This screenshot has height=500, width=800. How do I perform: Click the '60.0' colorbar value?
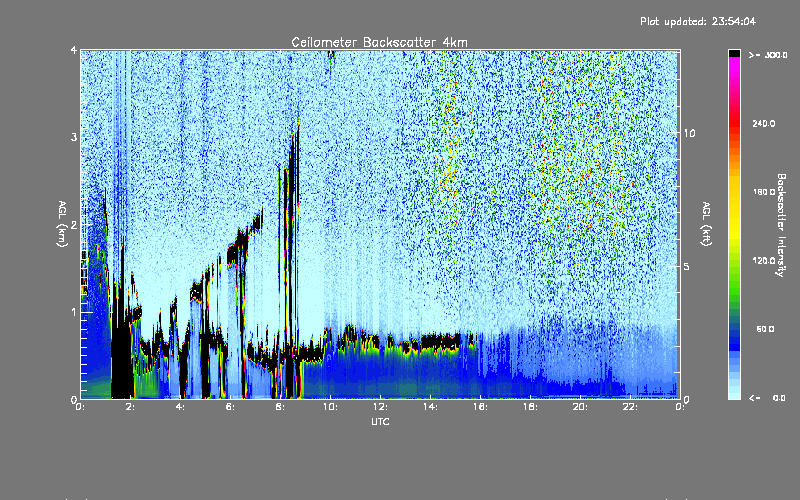[765, 329]
